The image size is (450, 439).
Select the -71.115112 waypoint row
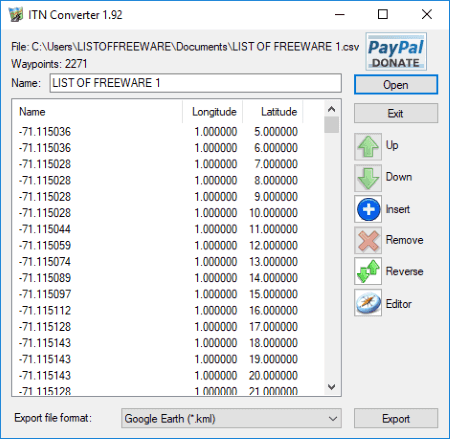pos(158,311)
